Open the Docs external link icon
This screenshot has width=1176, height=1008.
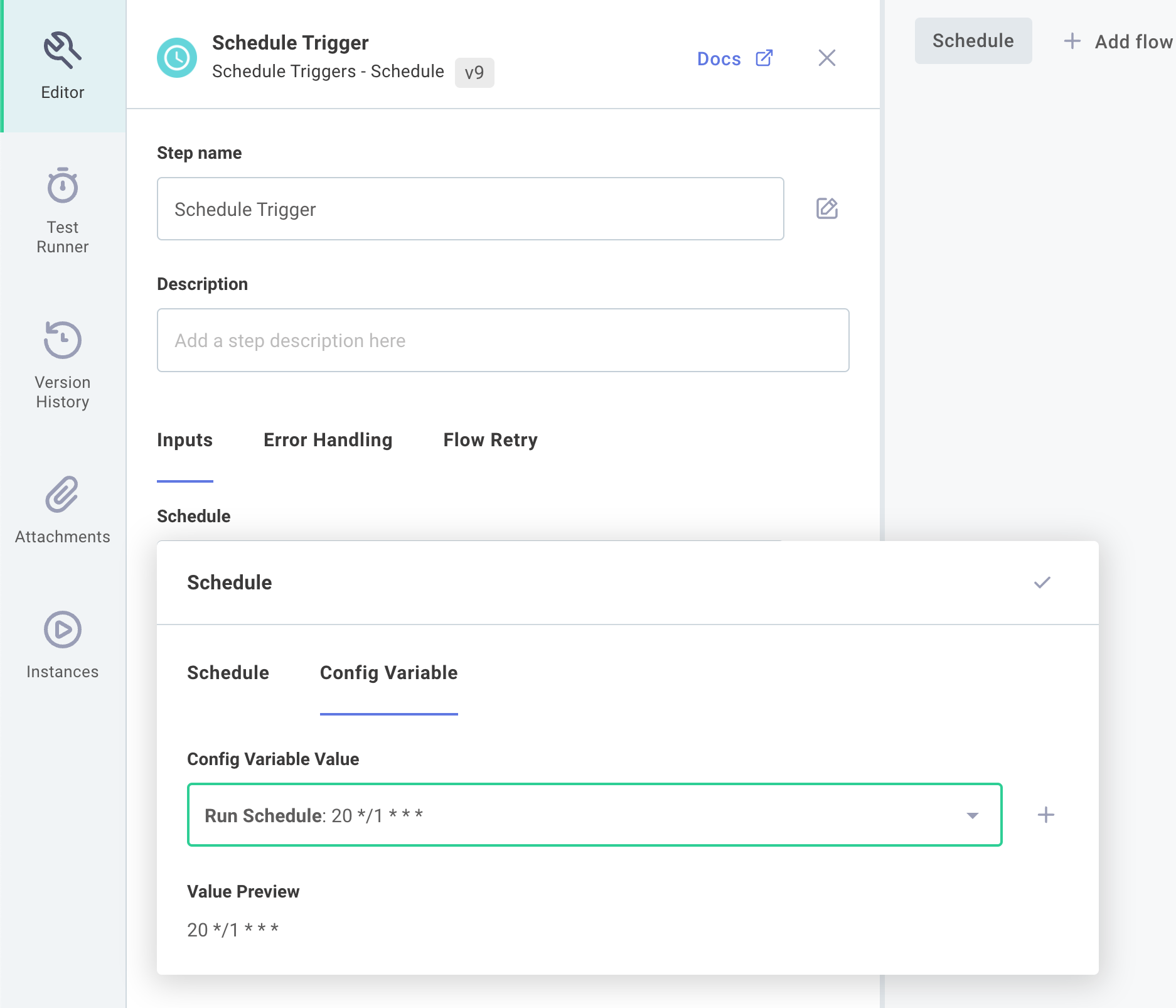pos(764,58)
